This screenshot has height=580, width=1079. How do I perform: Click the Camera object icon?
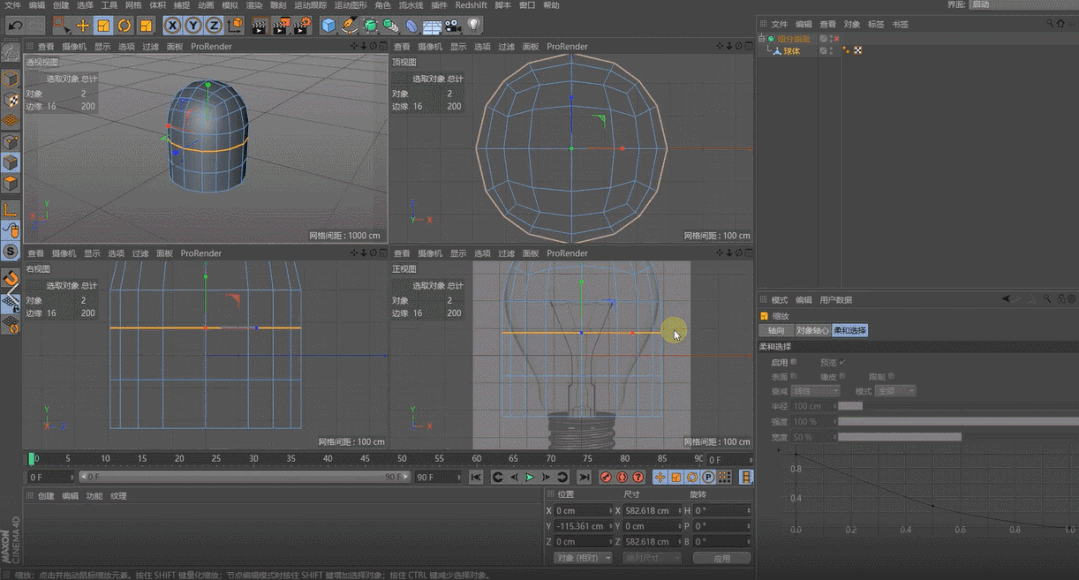click(x=453, y=25)
